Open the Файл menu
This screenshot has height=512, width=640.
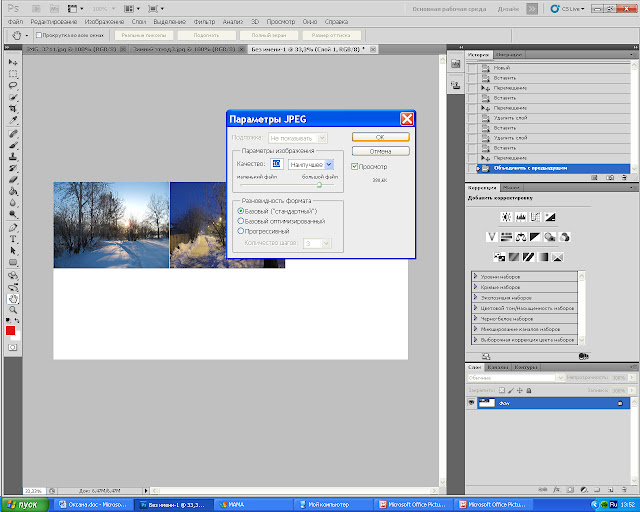click(15, 22)
